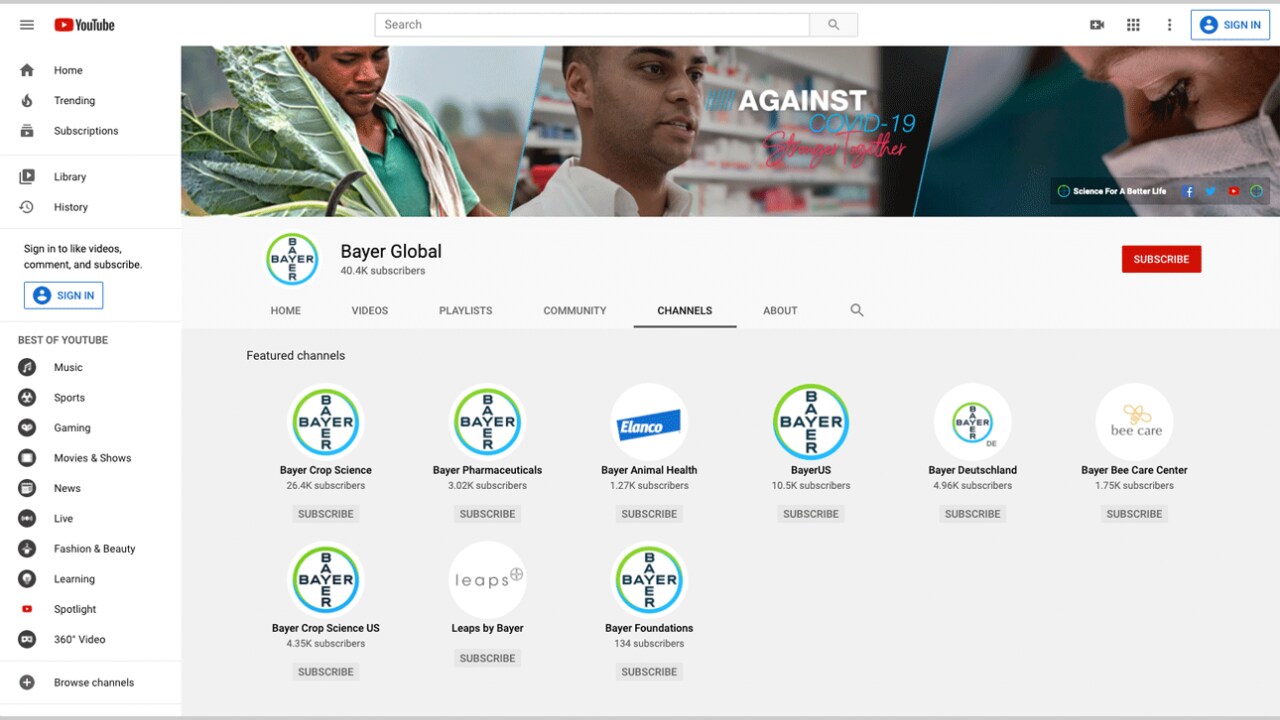Click the Fashion & Beauty icon
Screen dimensions: 1280x720
click(x=27, y=549)
